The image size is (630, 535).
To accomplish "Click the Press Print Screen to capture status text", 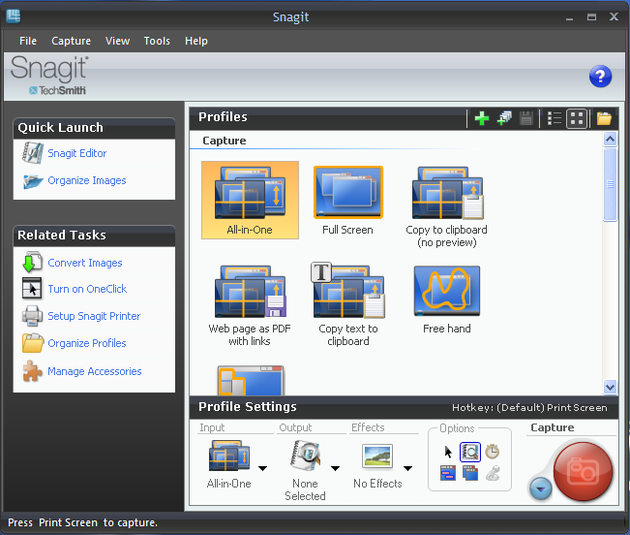I will (83, 523).
